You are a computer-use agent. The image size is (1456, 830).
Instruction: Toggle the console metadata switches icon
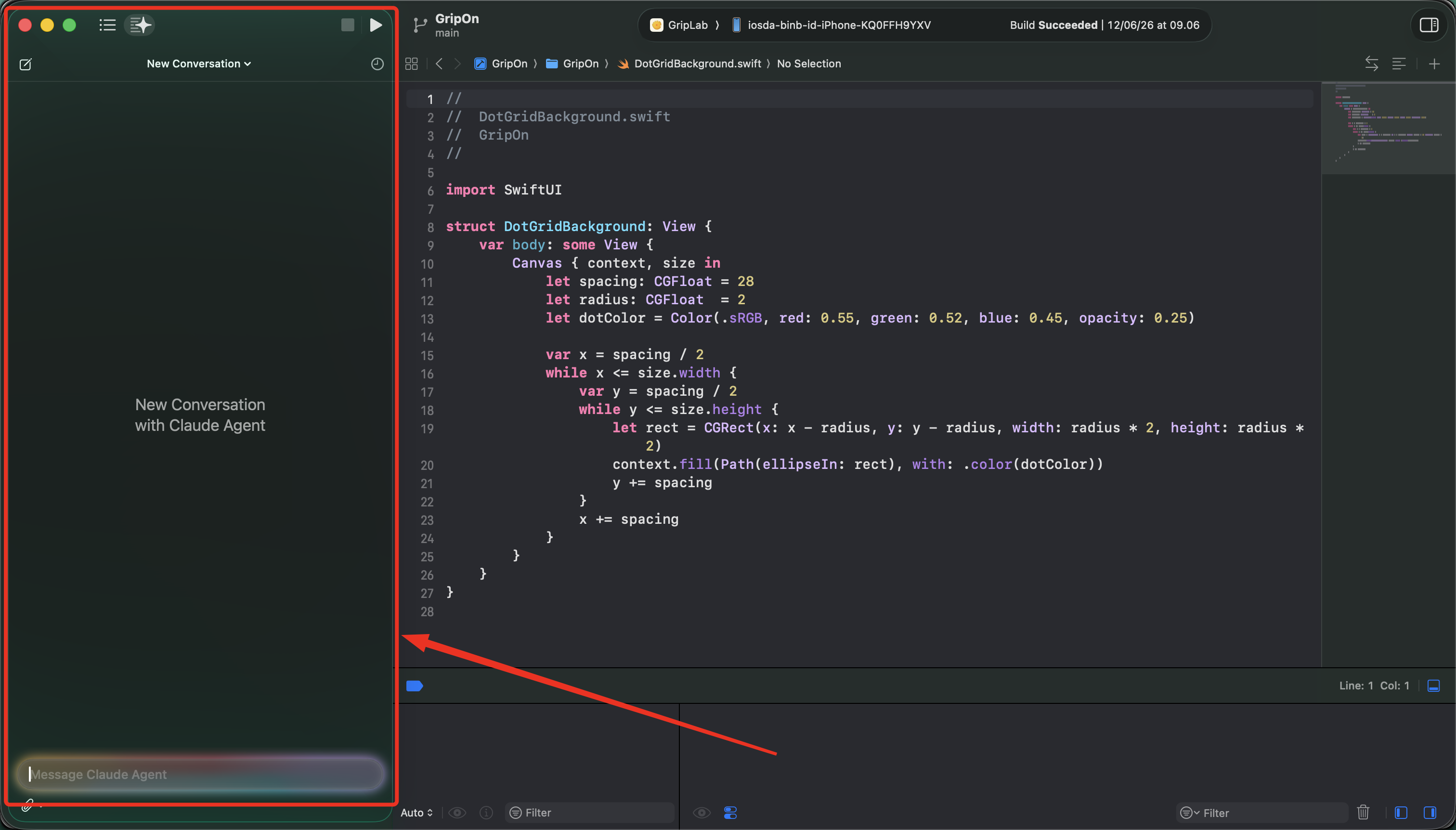point(730,813)
